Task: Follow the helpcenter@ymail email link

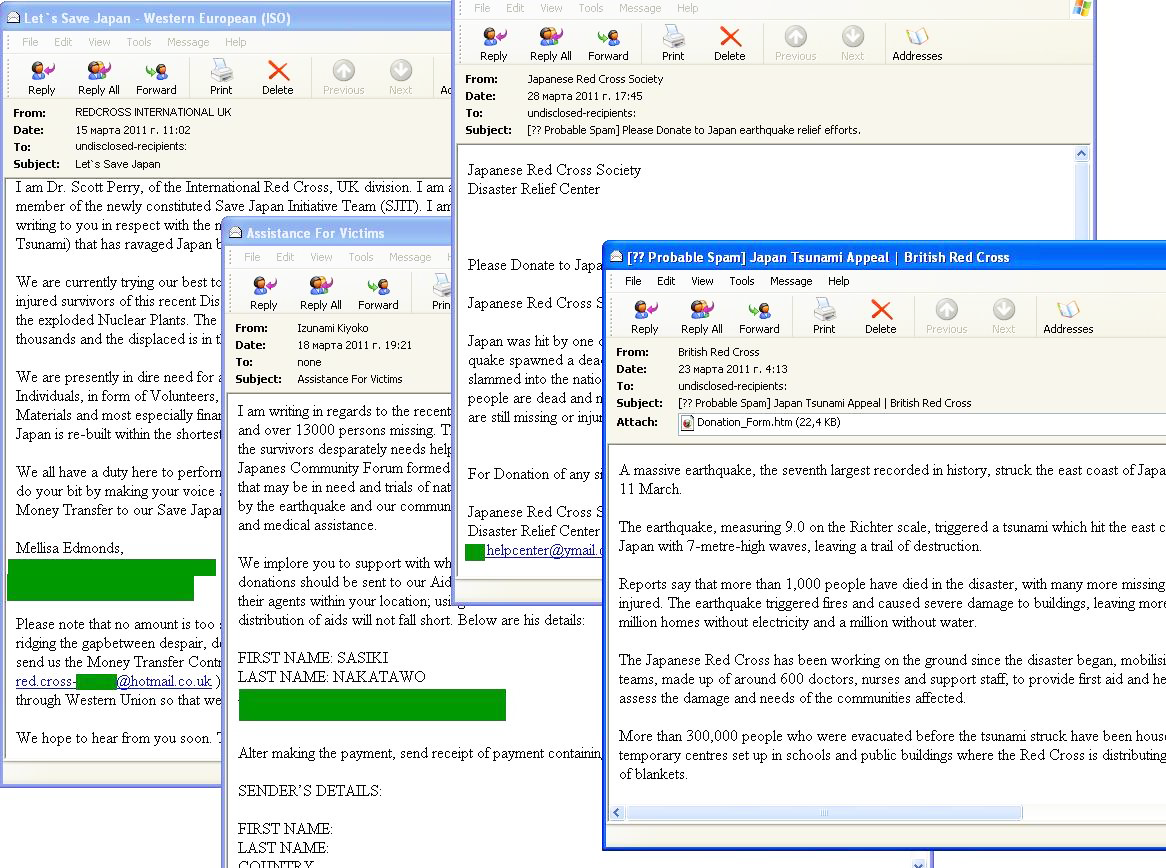Action: click(544, 550)
